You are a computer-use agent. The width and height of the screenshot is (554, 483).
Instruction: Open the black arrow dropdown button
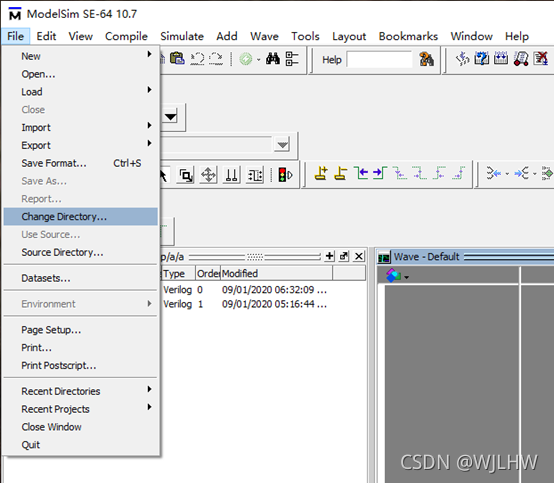[x=171, y=117]
